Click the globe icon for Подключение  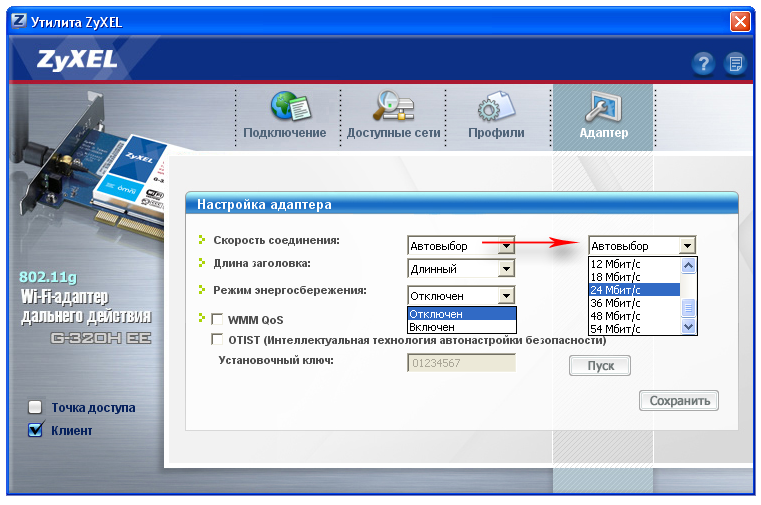pos(291,106)
